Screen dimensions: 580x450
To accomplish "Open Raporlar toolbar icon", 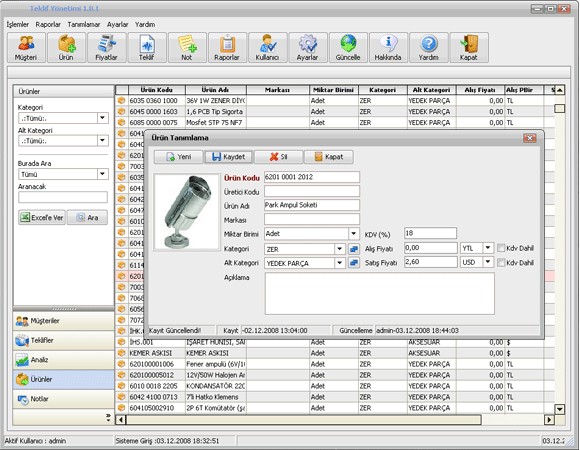I will coord(227,47).
